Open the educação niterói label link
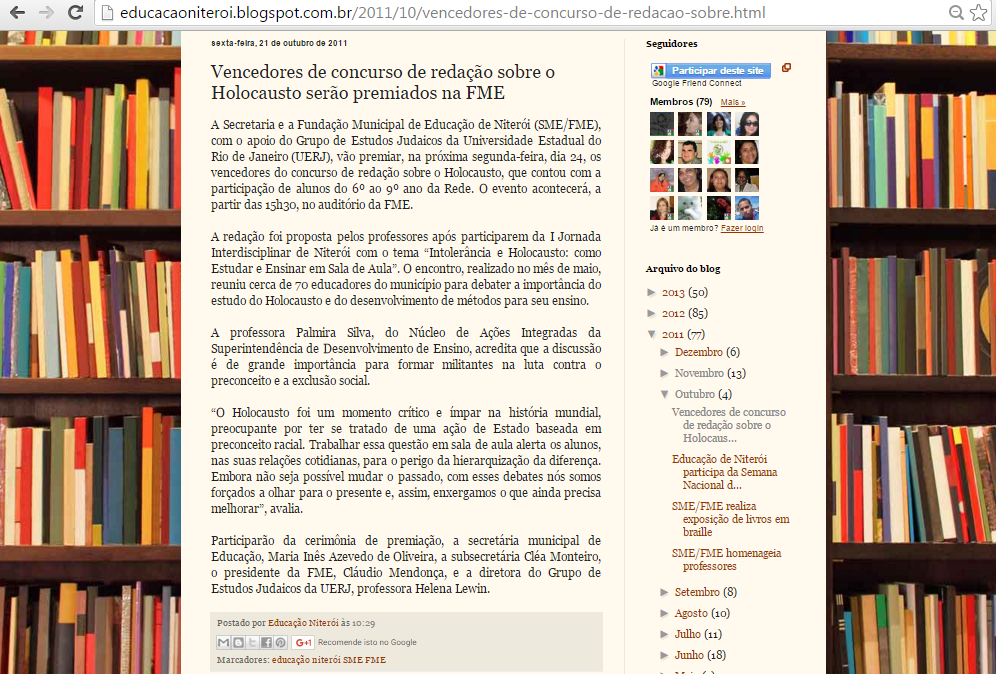This screenshot has width=996, height=674. (x=306, y=660)
